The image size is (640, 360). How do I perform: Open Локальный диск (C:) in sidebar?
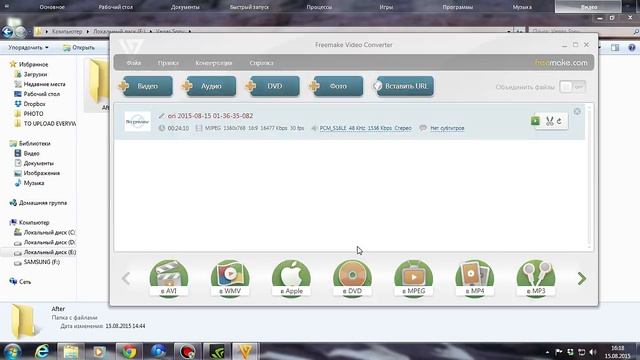click(45, 232)
